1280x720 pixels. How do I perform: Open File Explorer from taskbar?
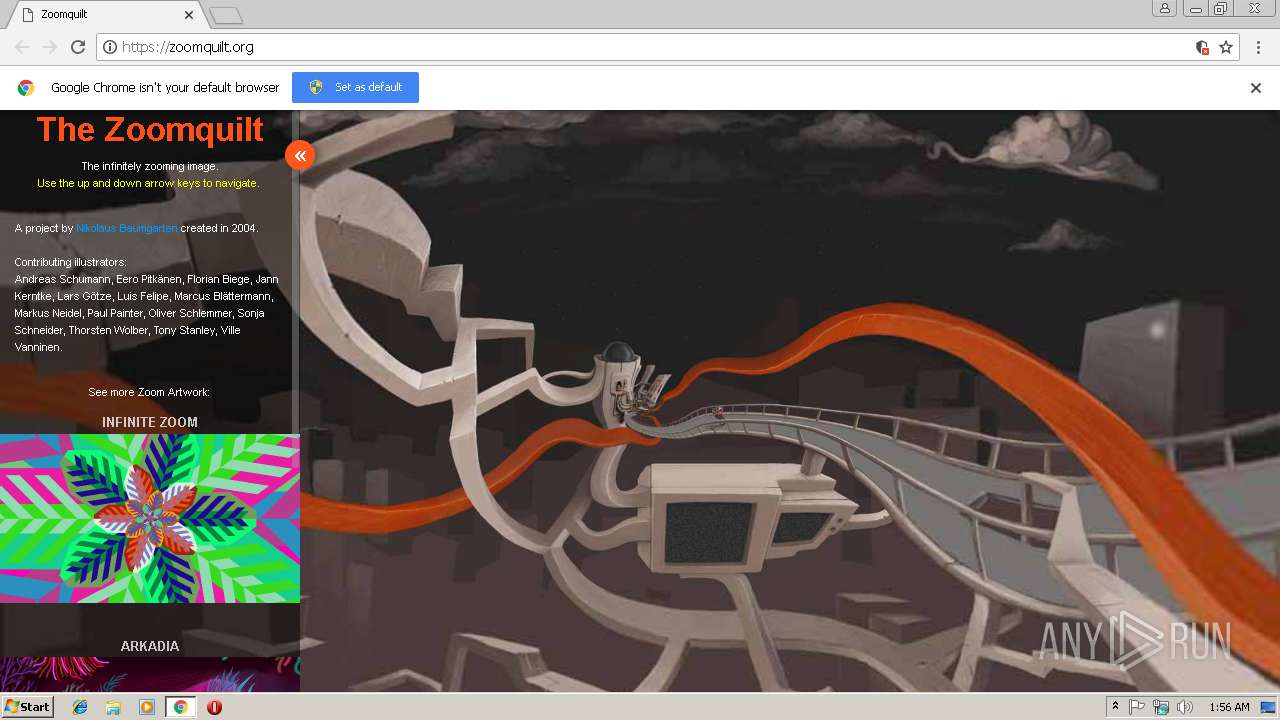tap(113, 707)
